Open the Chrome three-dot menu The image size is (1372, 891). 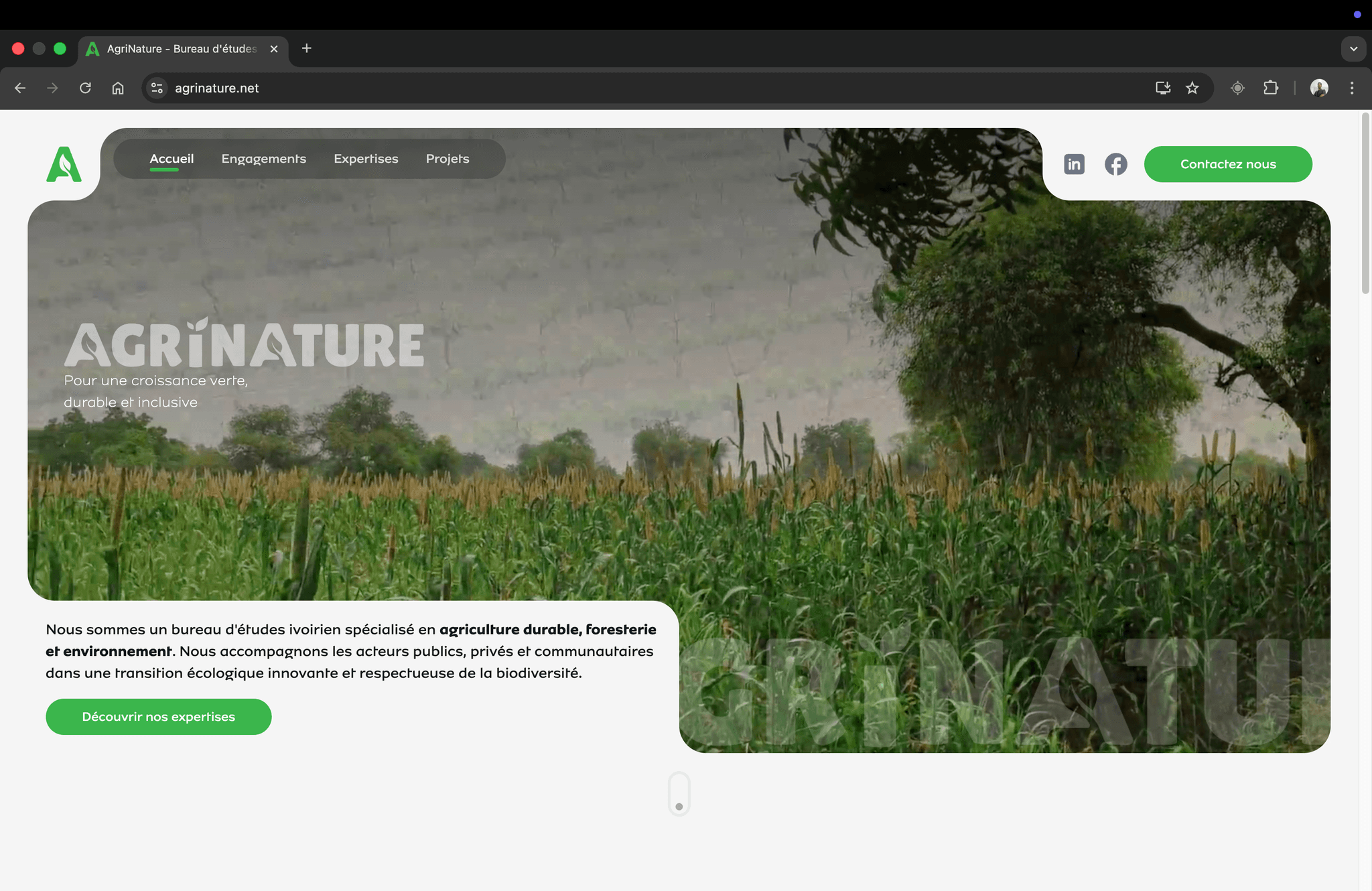[1352, 88]
